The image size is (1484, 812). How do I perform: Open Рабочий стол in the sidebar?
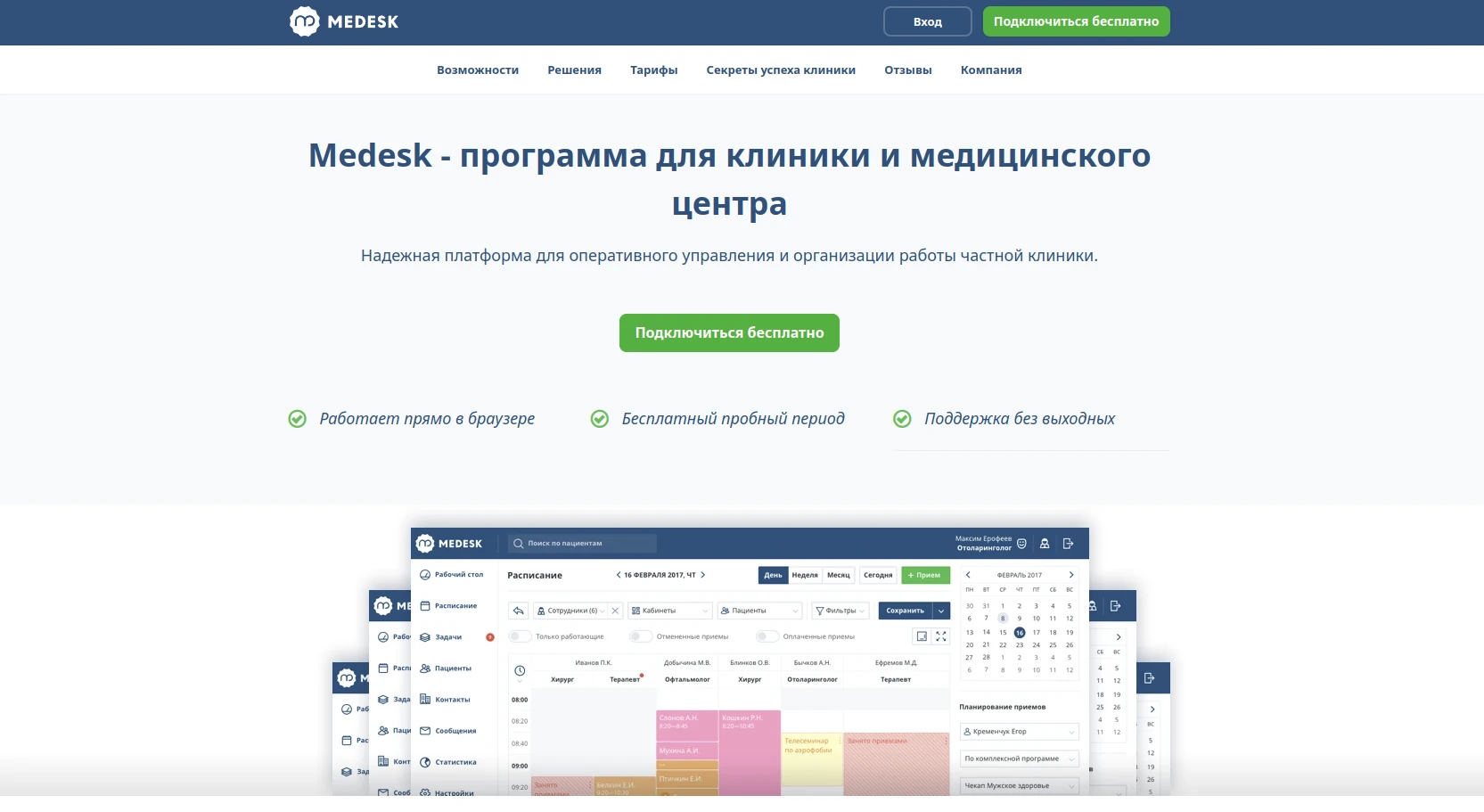point(452,575)
